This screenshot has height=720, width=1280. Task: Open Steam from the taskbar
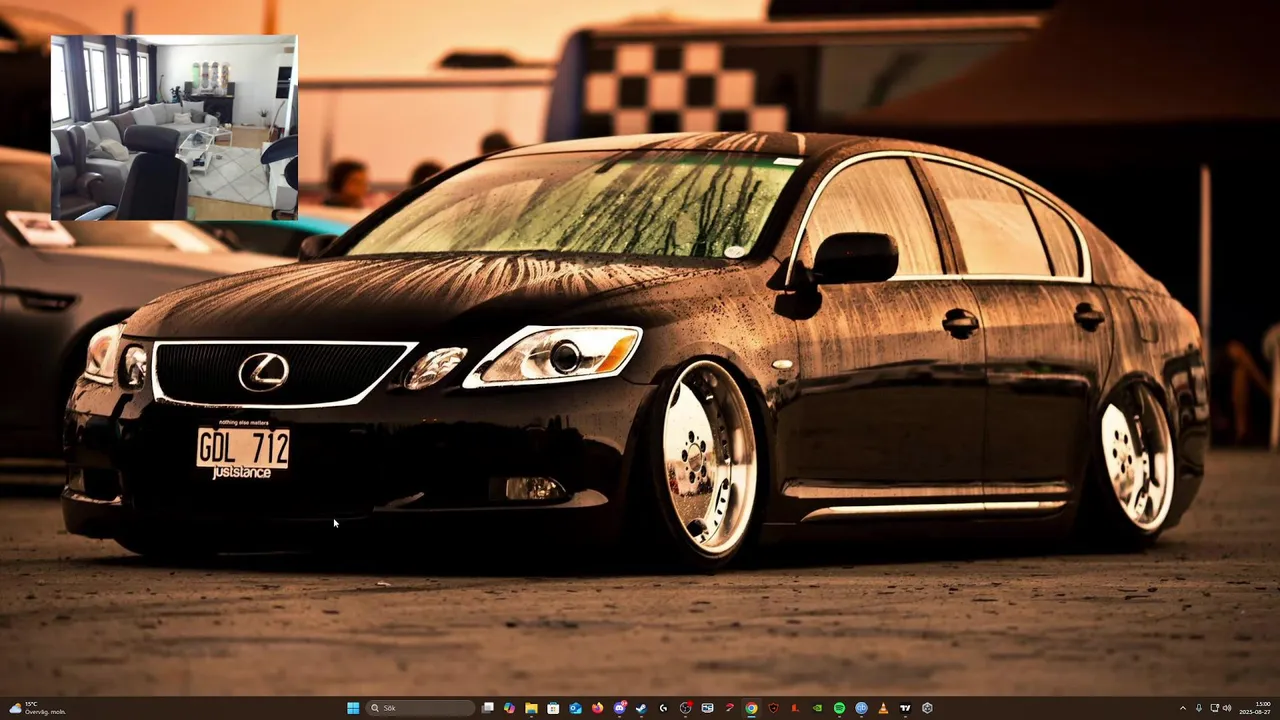click(641, 708)
